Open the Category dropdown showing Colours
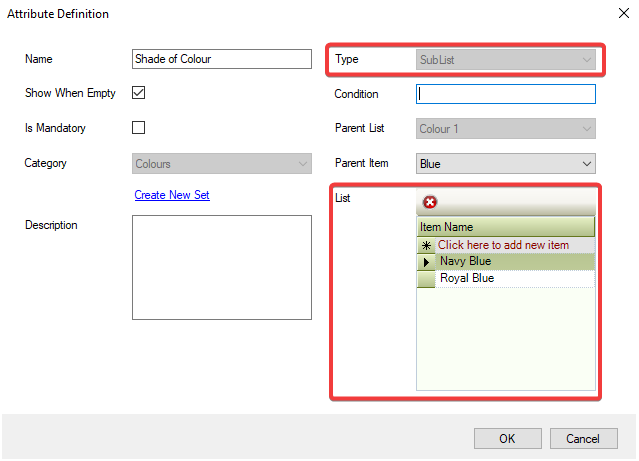Image resolution: width=639 pixels, height=461 pixels. point(222,163)
